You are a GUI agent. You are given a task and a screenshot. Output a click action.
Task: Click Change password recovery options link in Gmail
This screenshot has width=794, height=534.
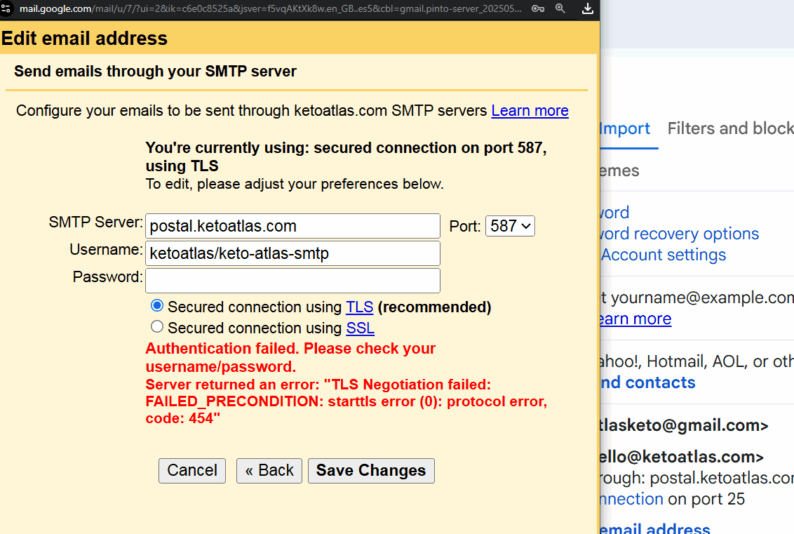[x=680, y=233]
